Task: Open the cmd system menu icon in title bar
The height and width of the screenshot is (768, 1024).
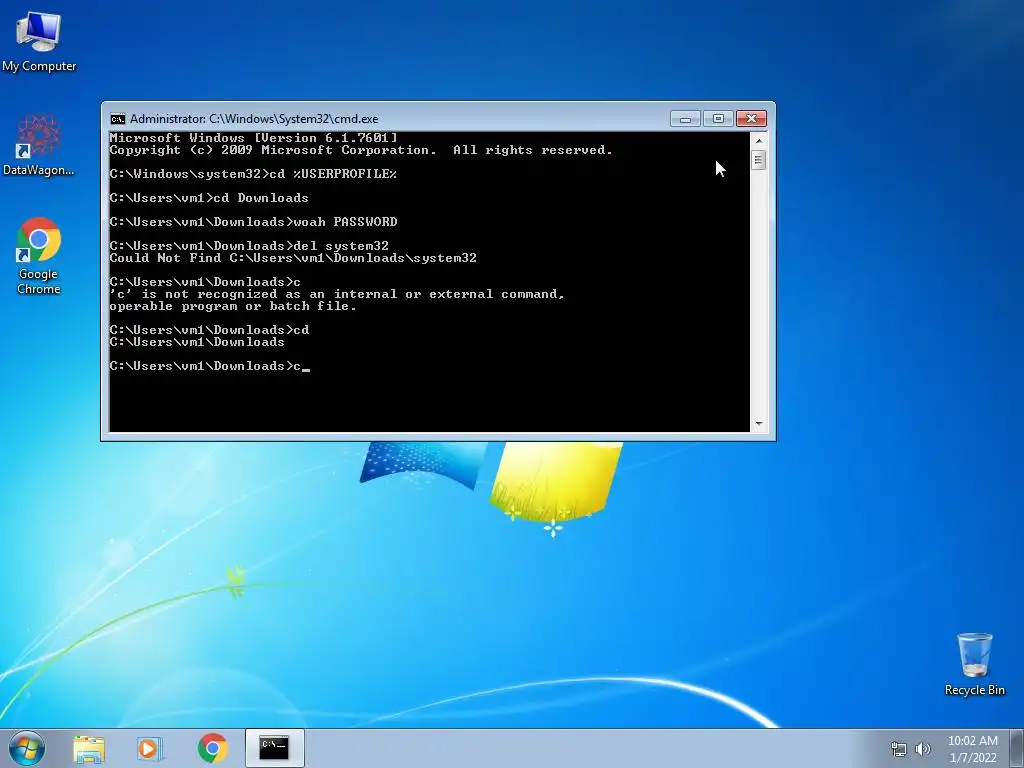Action: [x=118, y=119]
